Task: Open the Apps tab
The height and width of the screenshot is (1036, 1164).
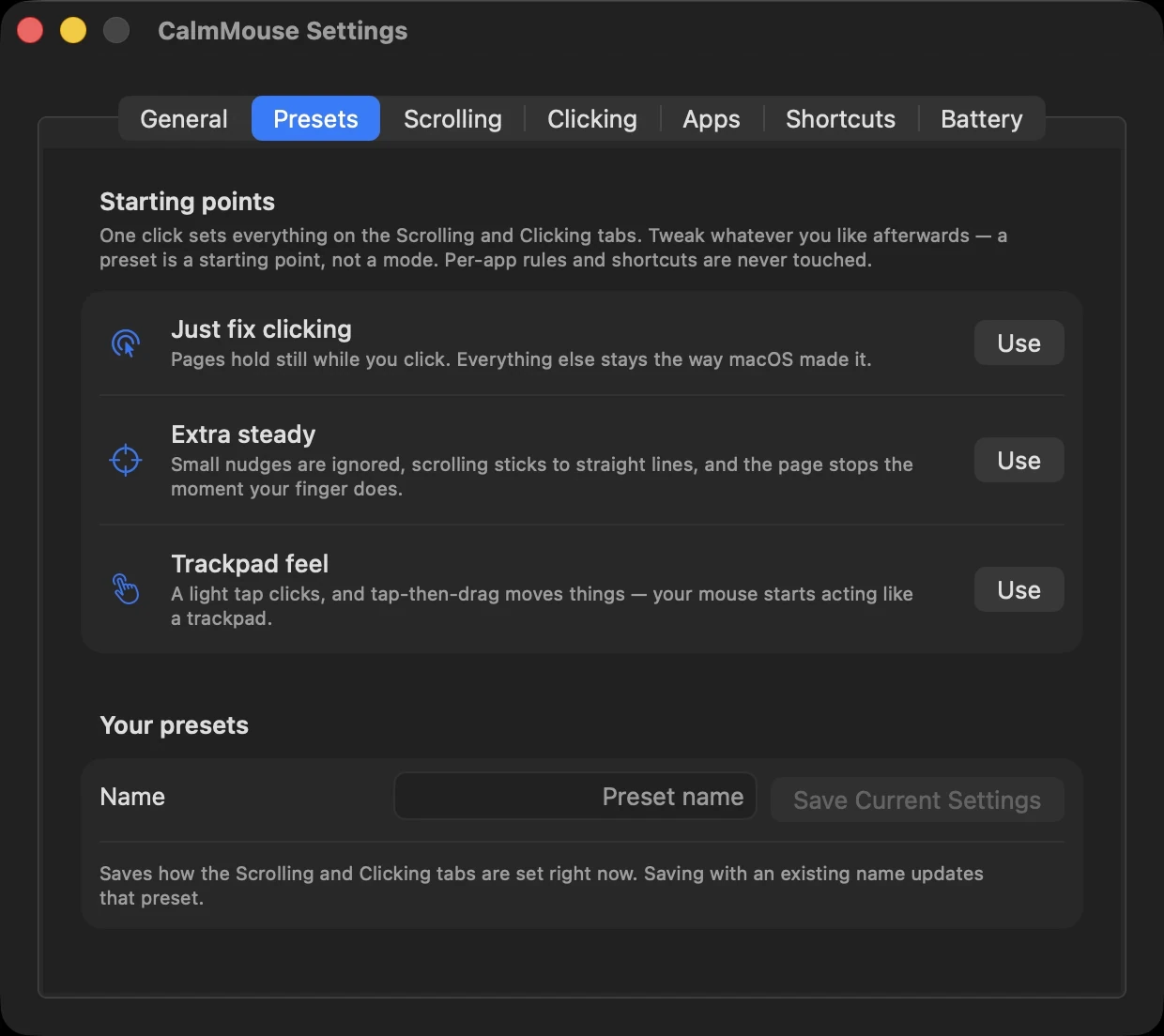Action: pyautogui.click(x=712, y=119)
